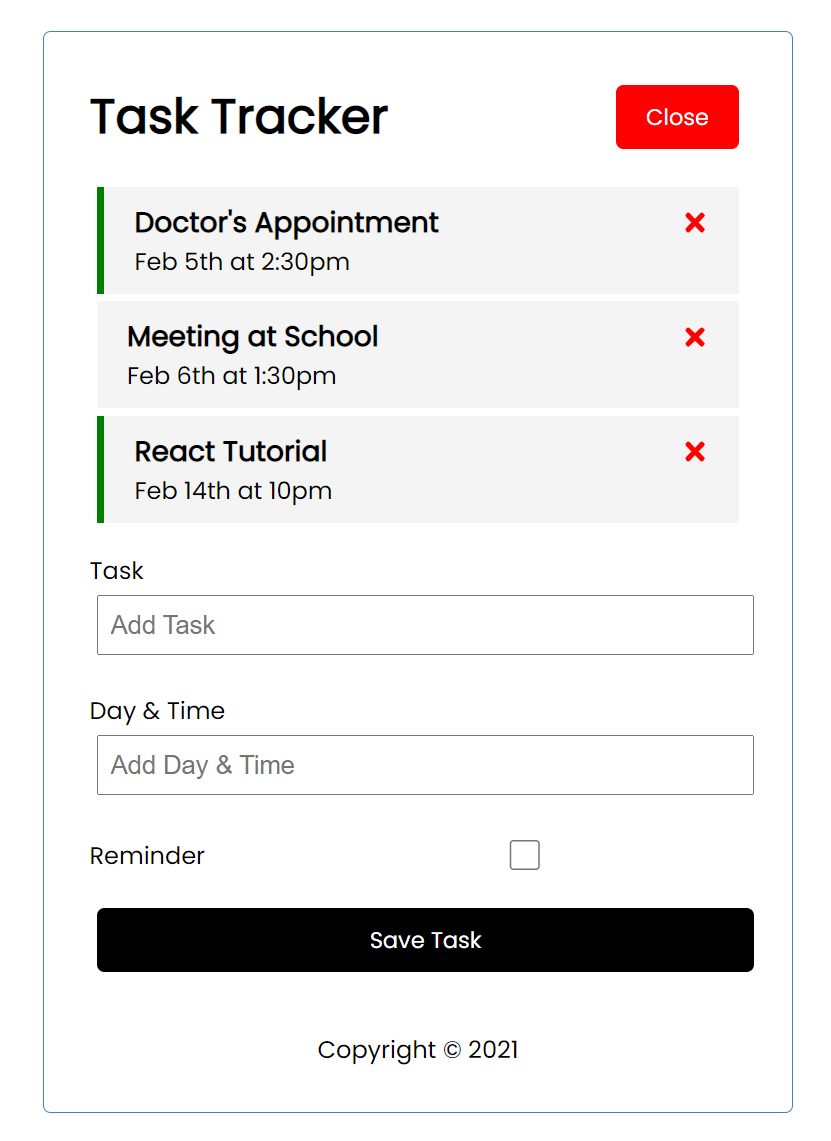Toggle the Reminder checkbox
Image resolution: width=831 pixels, height=1141 pixels.
[525, 856]
